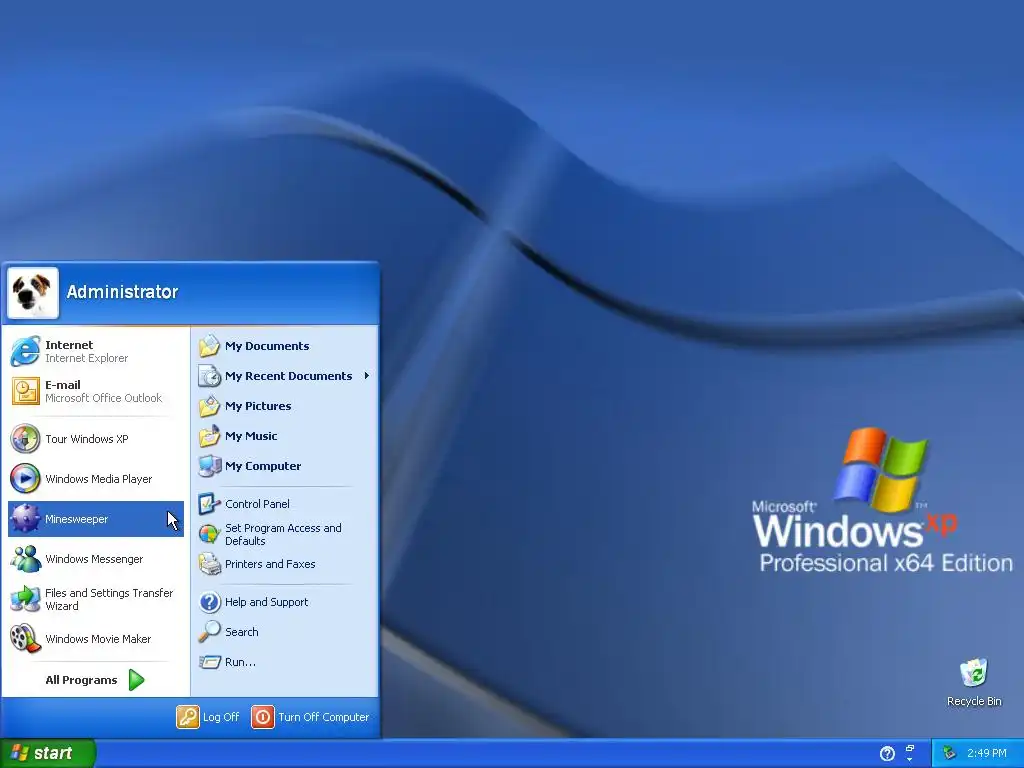1024x768 pixels.
Task: Click the My Music folder icon
Action: pos(210,436)
